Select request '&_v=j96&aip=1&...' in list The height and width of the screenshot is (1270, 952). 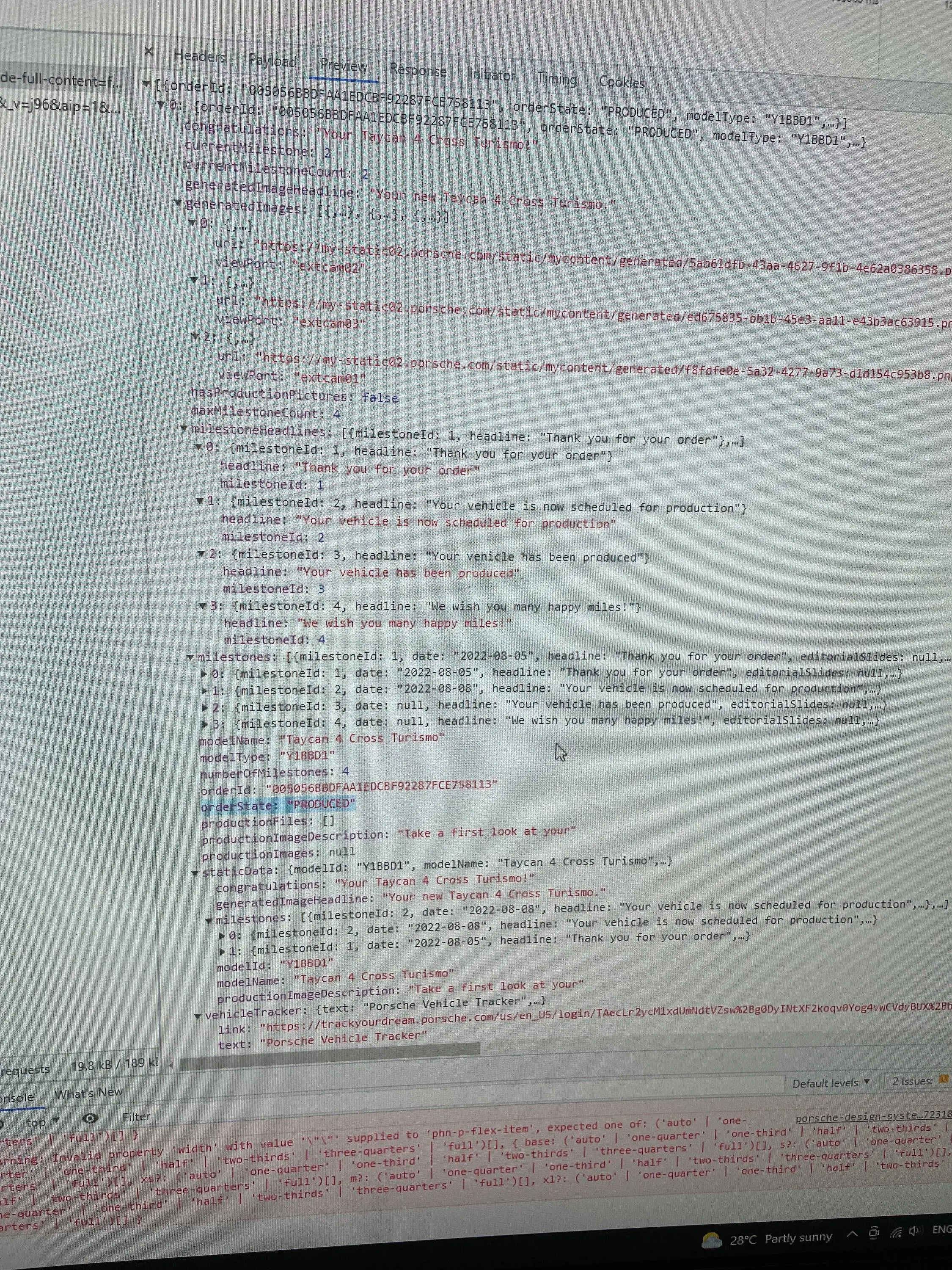point(60,106)
